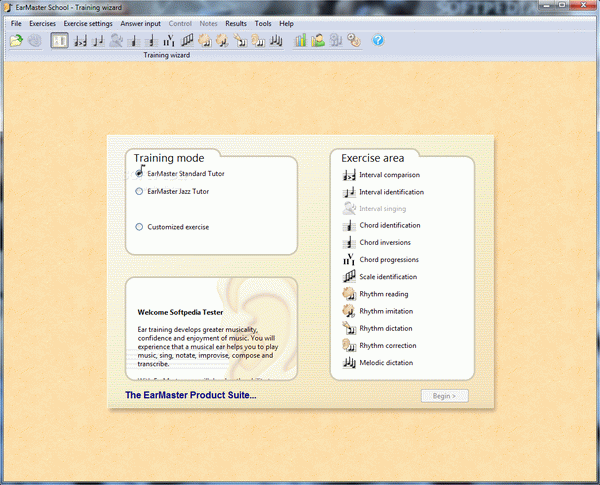This screenshot has height=485, width=600.
Task: Open the Results menu
Action: pos(236,22)
